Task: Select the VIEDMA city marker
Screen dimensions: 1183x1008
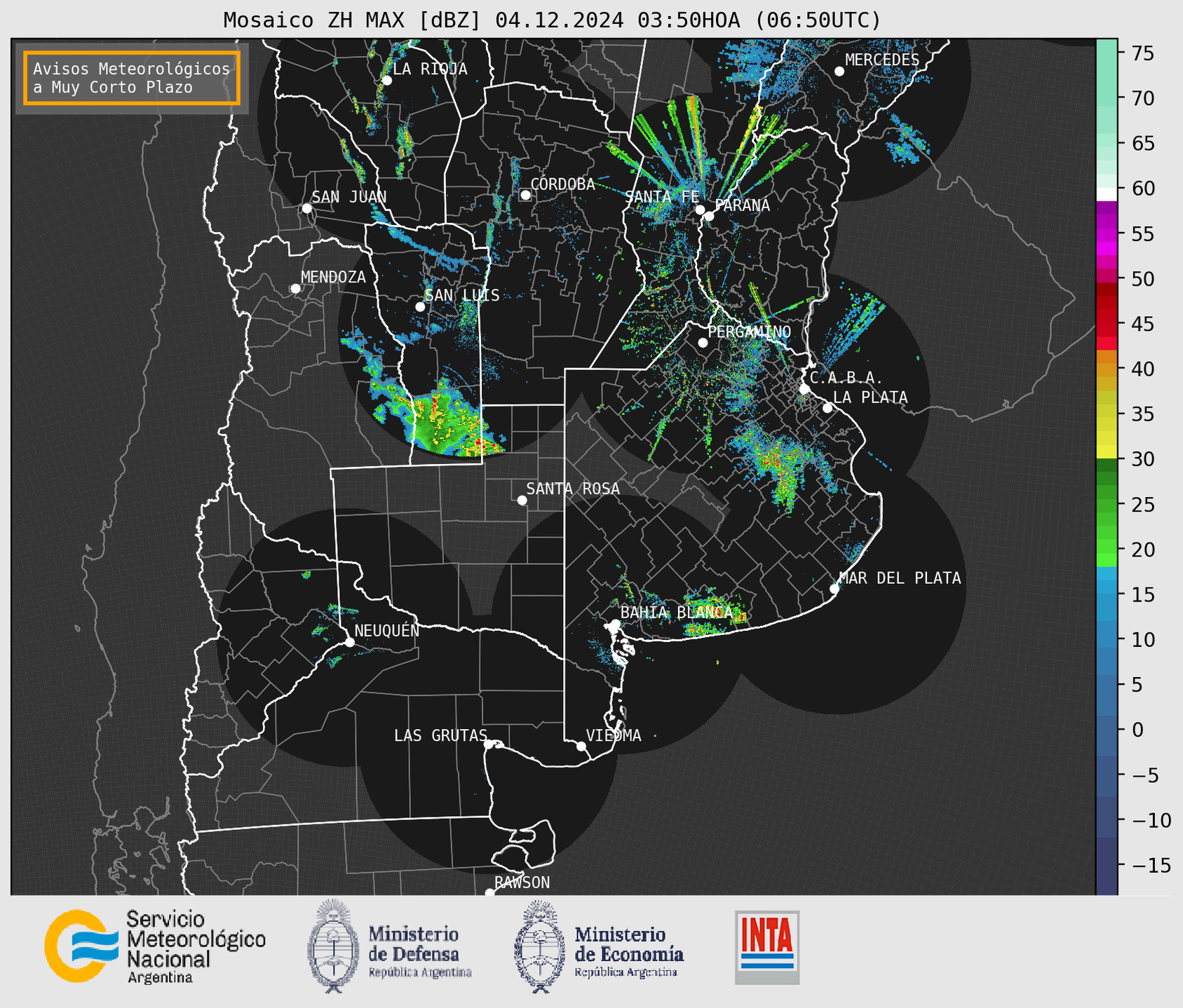Action: pos(581,747)
